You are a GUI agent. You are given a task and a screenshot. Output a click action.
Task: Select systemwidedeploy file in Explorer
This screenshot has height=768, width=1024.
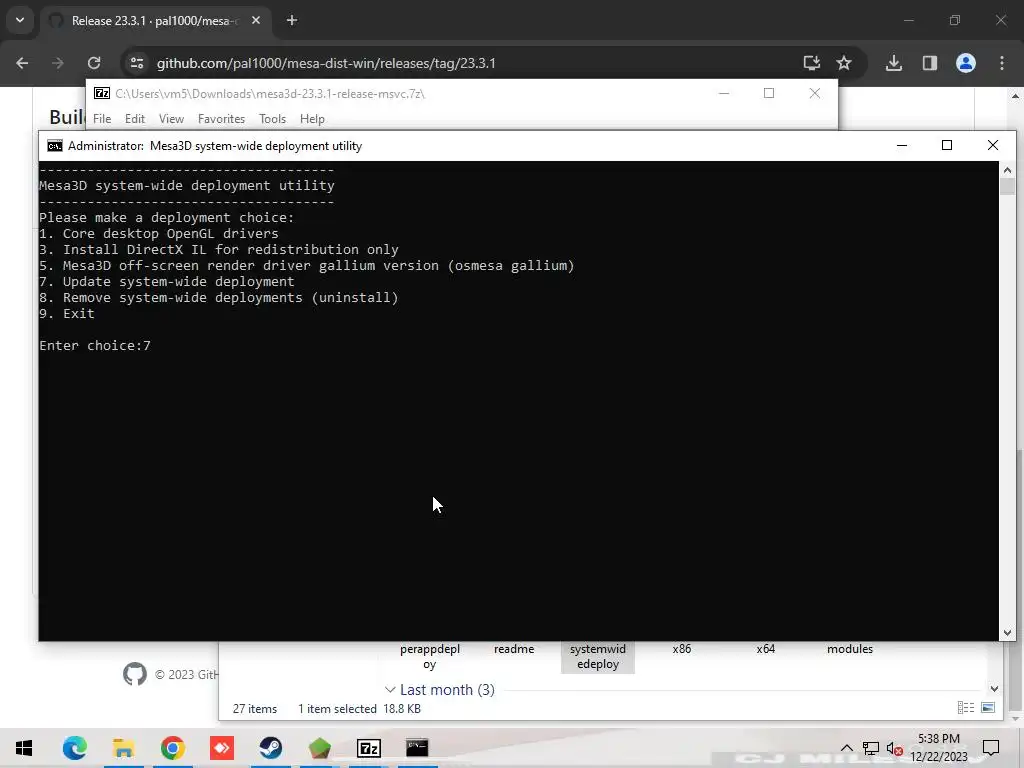598,656
